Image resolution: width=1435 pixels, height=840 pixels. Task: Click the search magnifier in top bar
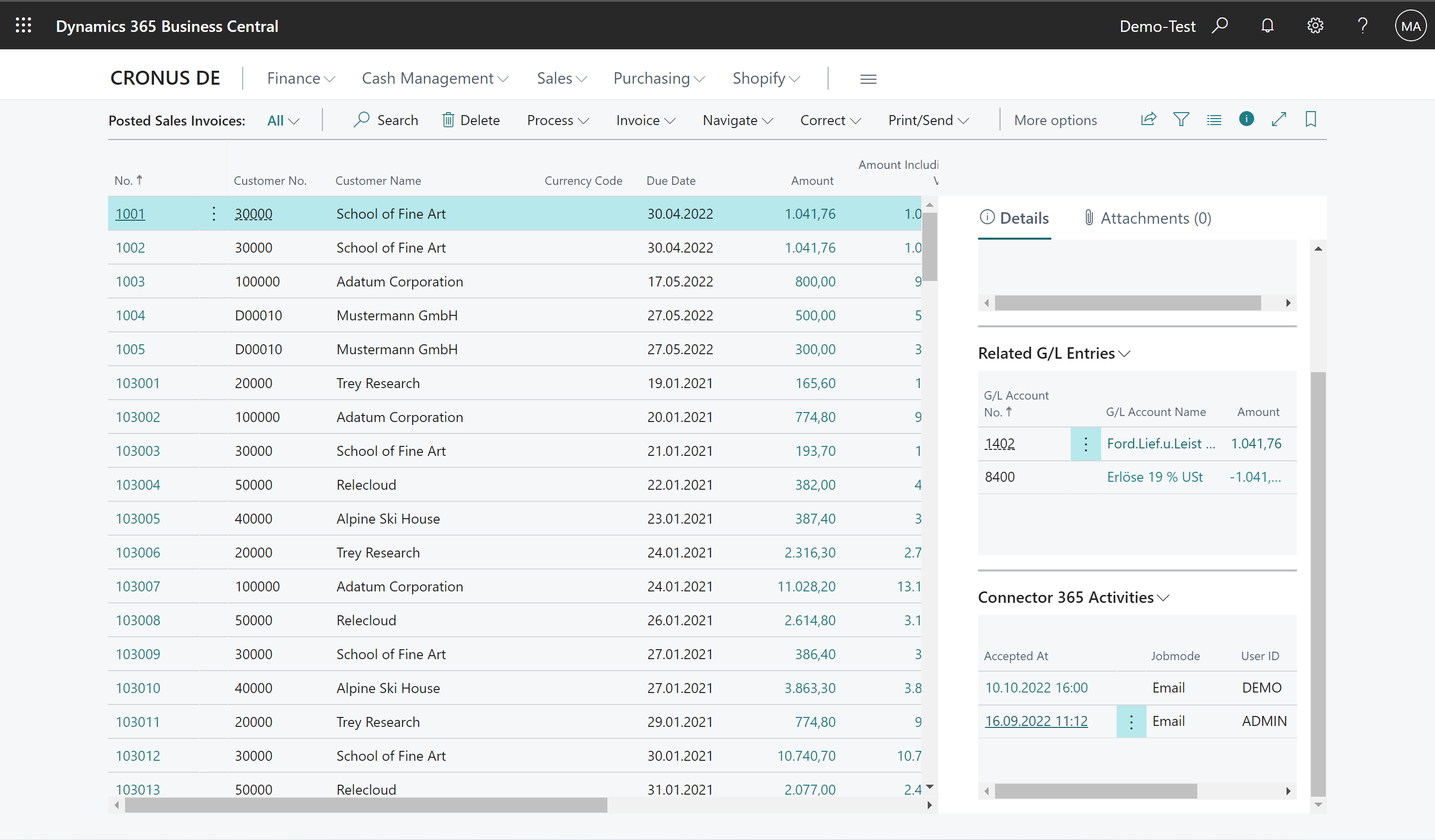(x=1220, y=25)
